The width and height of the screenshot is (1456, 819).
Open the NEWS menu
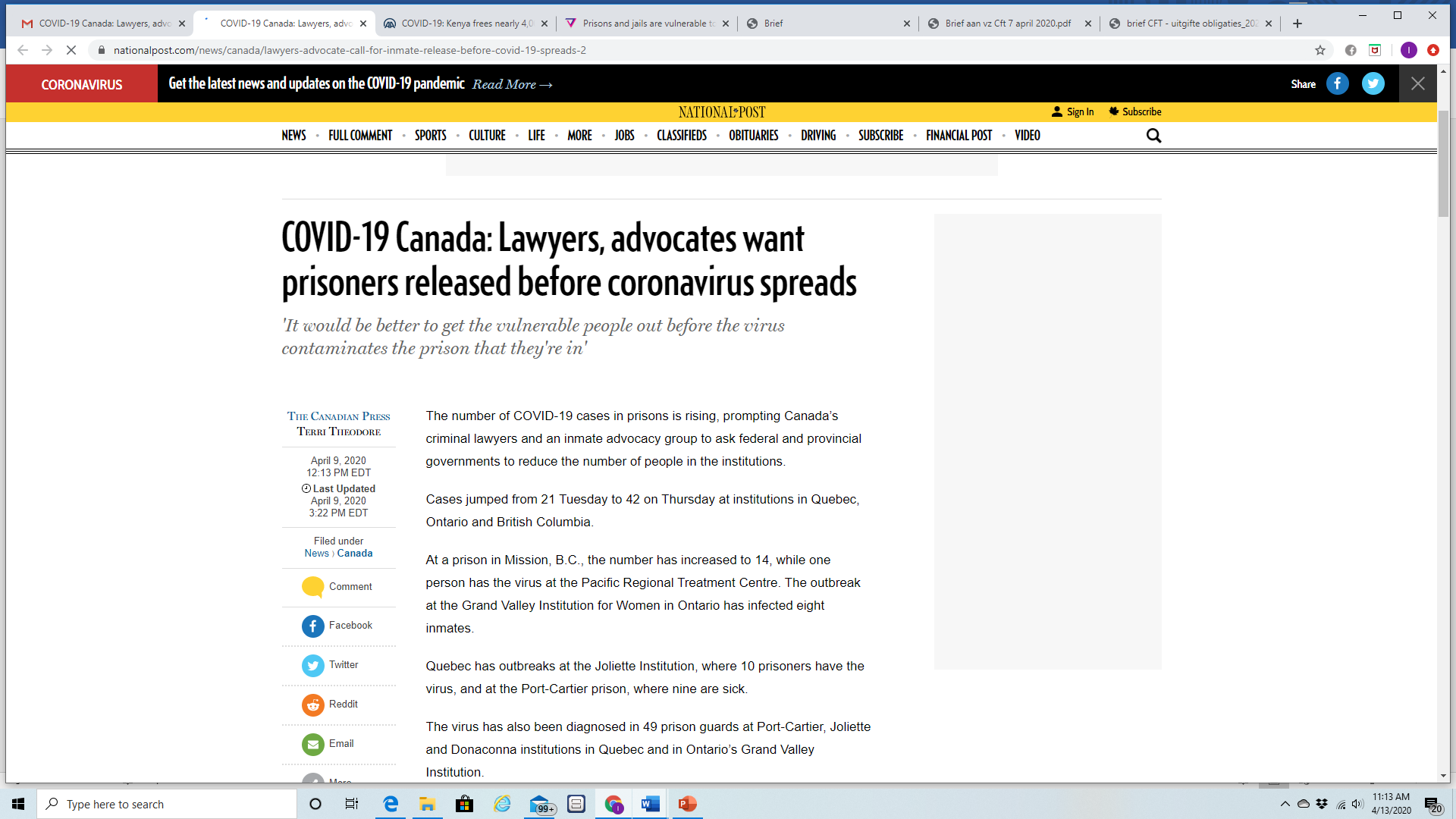[293, 136]
